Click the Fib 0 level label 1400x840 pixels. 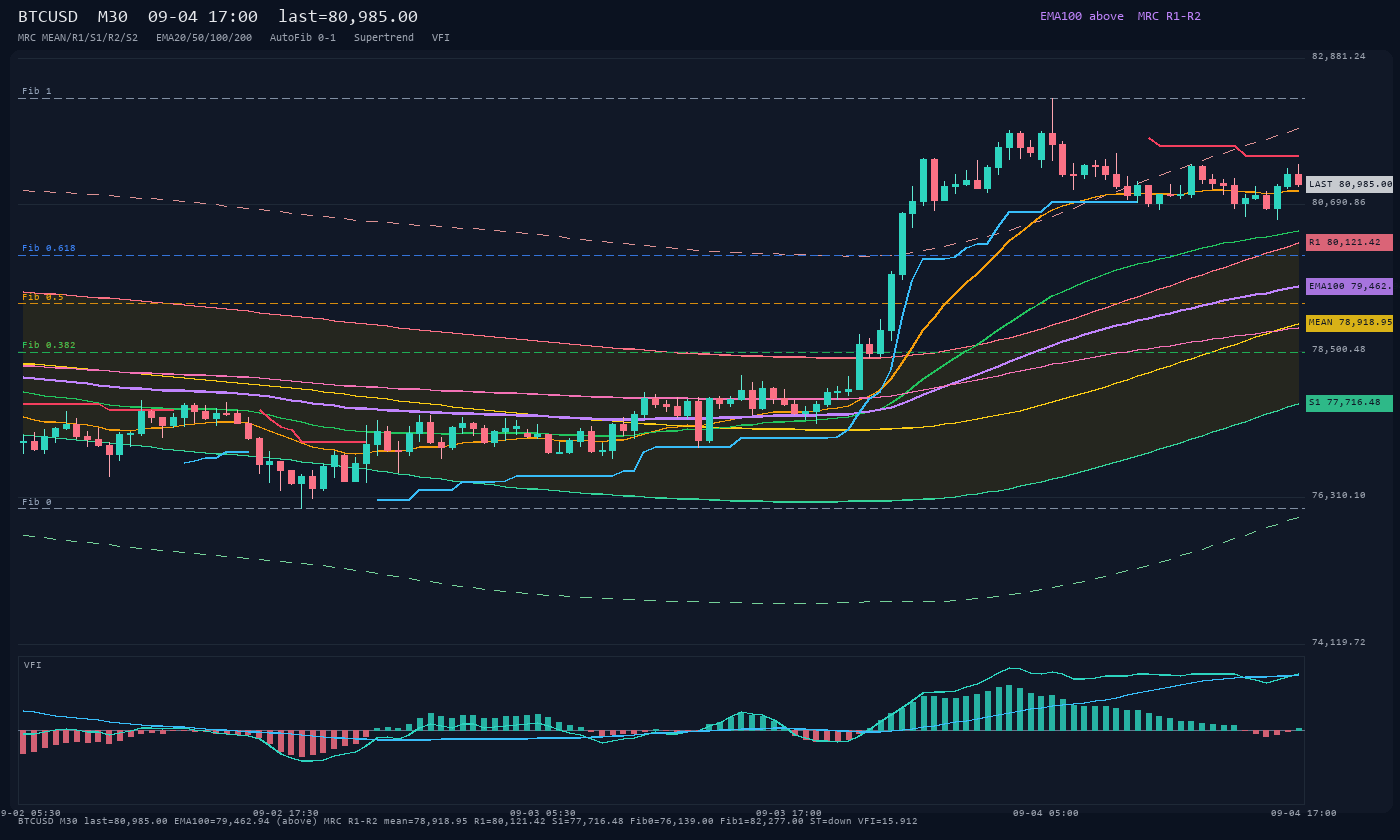click(37, 502)
